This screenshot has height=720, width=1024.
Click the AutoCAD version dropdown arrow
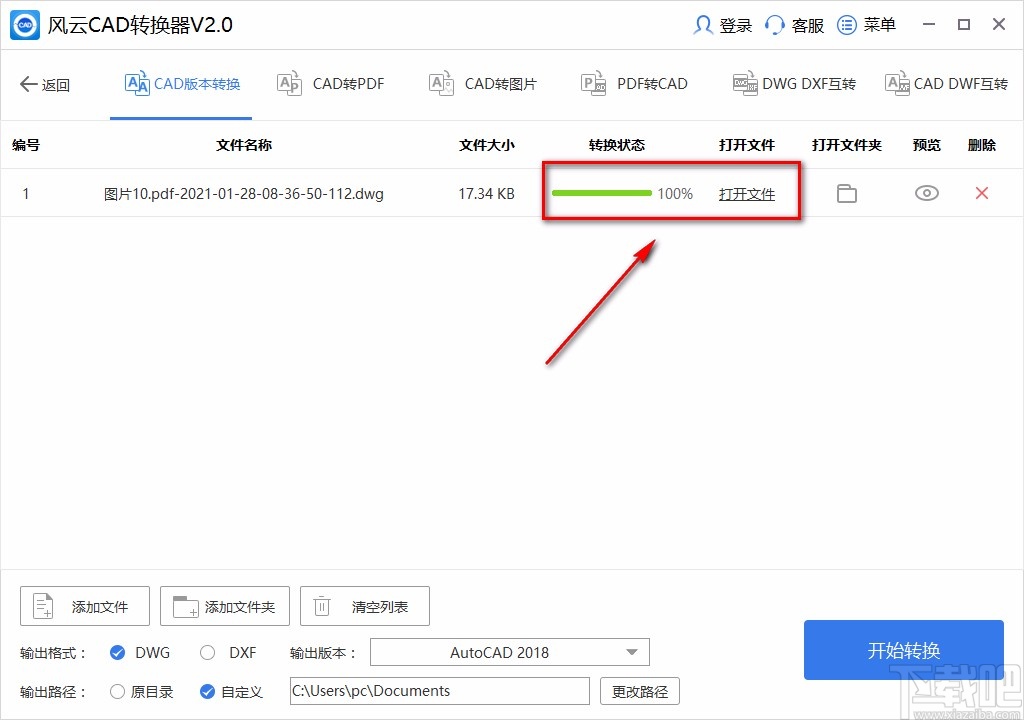(x=632, y=652)
